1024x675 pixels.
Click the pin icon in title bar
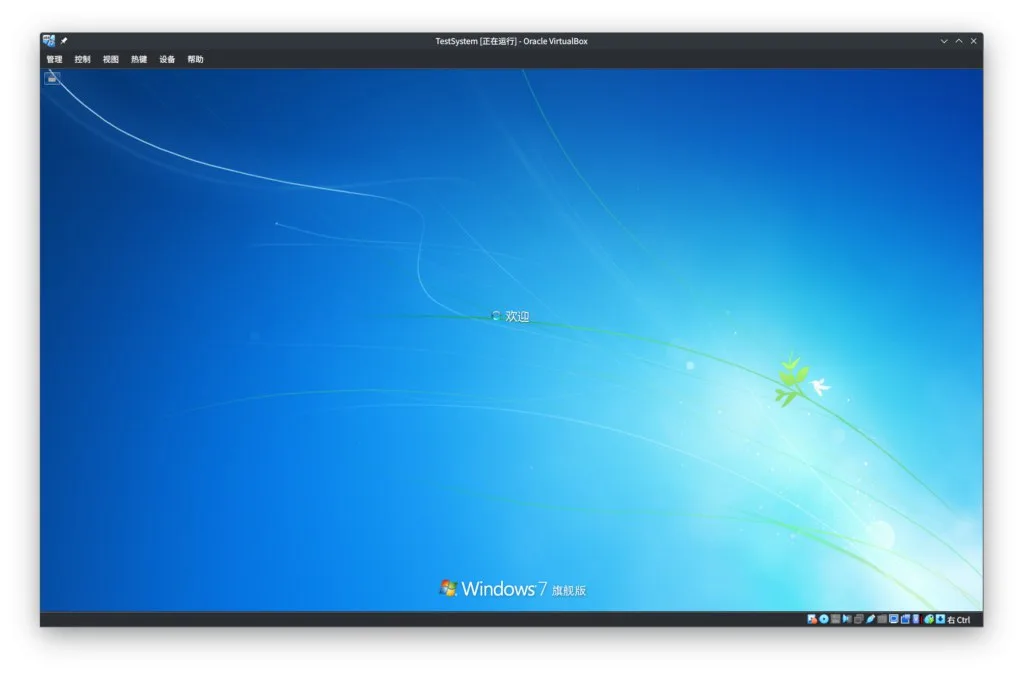64,41
